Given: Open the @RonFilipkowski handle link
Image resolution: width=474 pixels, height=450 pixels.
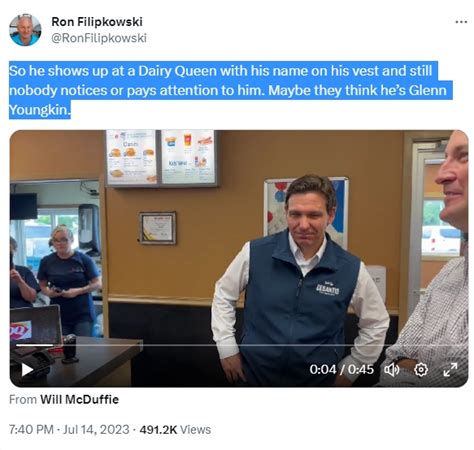Looking at the screenshot, I should [x=99, y=38].
